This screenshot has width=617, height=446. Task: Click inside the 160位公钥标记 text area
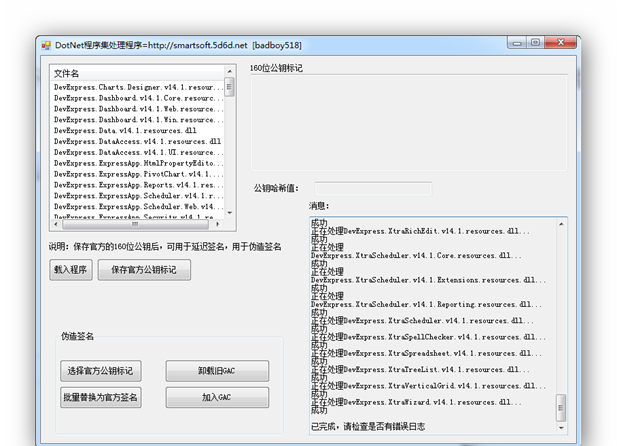point(409,122)
